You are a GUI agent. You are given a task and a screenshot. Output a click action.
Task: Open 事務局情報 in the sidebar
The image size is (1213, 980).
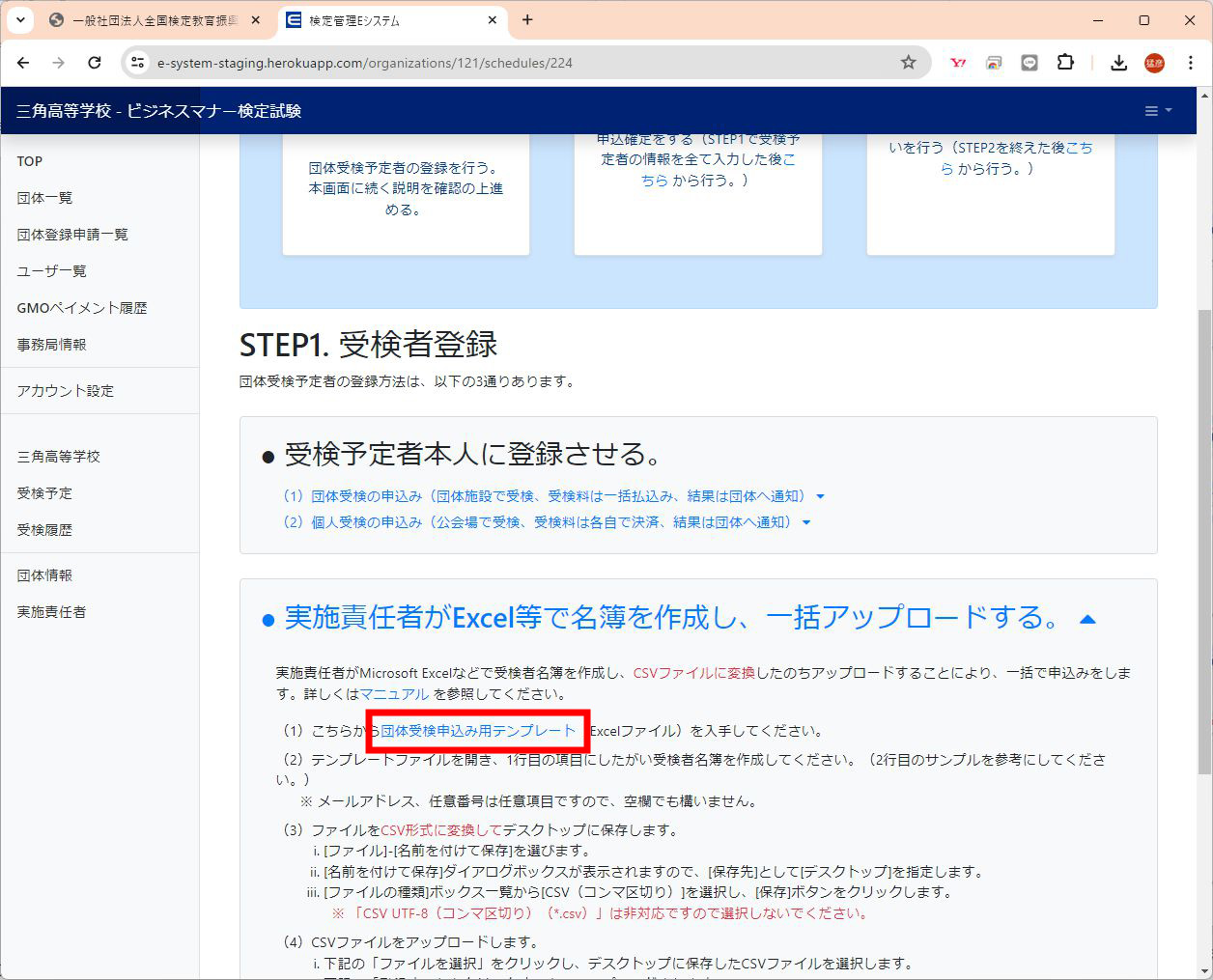(51, 345)
